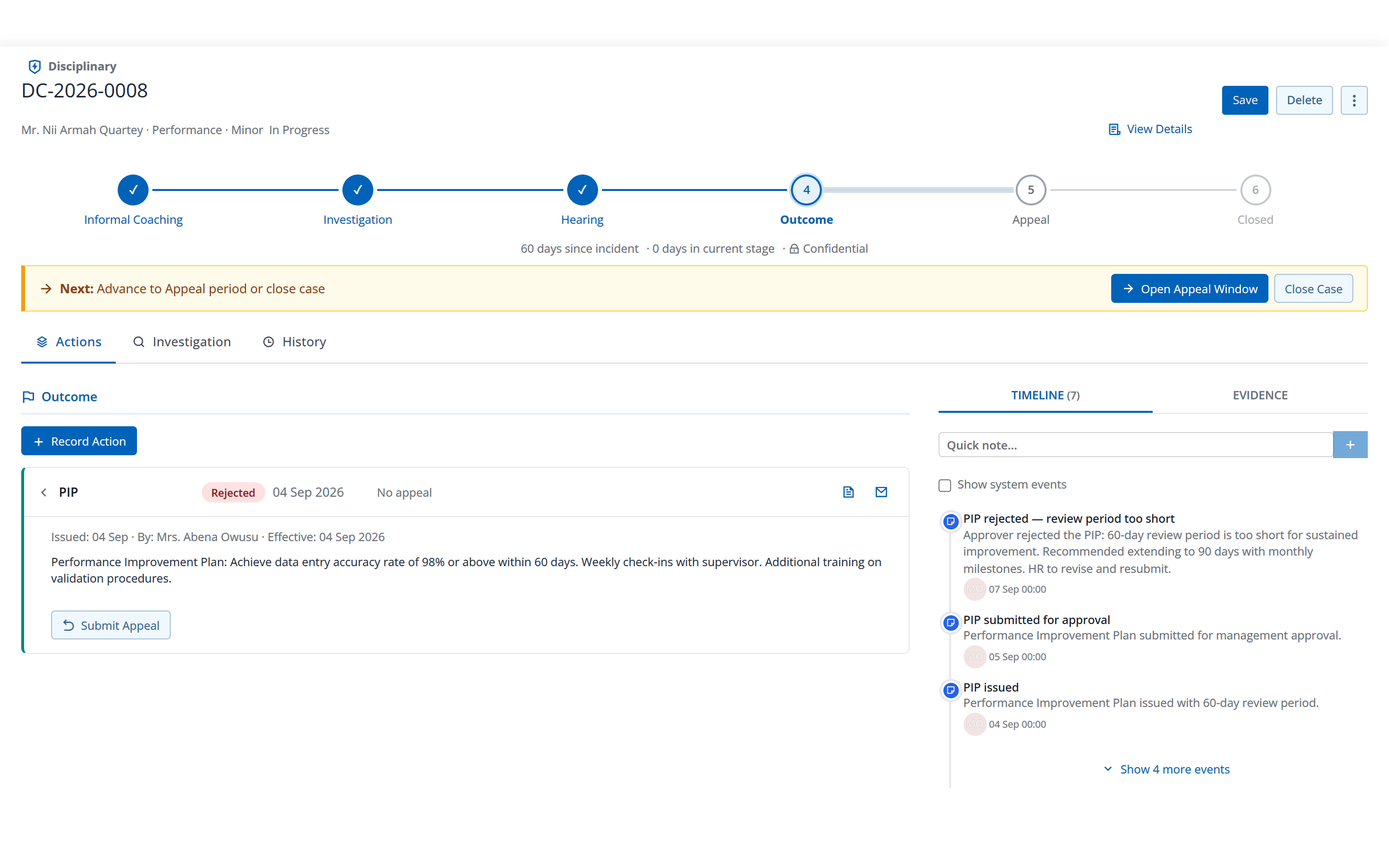Screen dimensions: 1389x868
Task: Click the Close Case button
Action: click(1313, 289)
